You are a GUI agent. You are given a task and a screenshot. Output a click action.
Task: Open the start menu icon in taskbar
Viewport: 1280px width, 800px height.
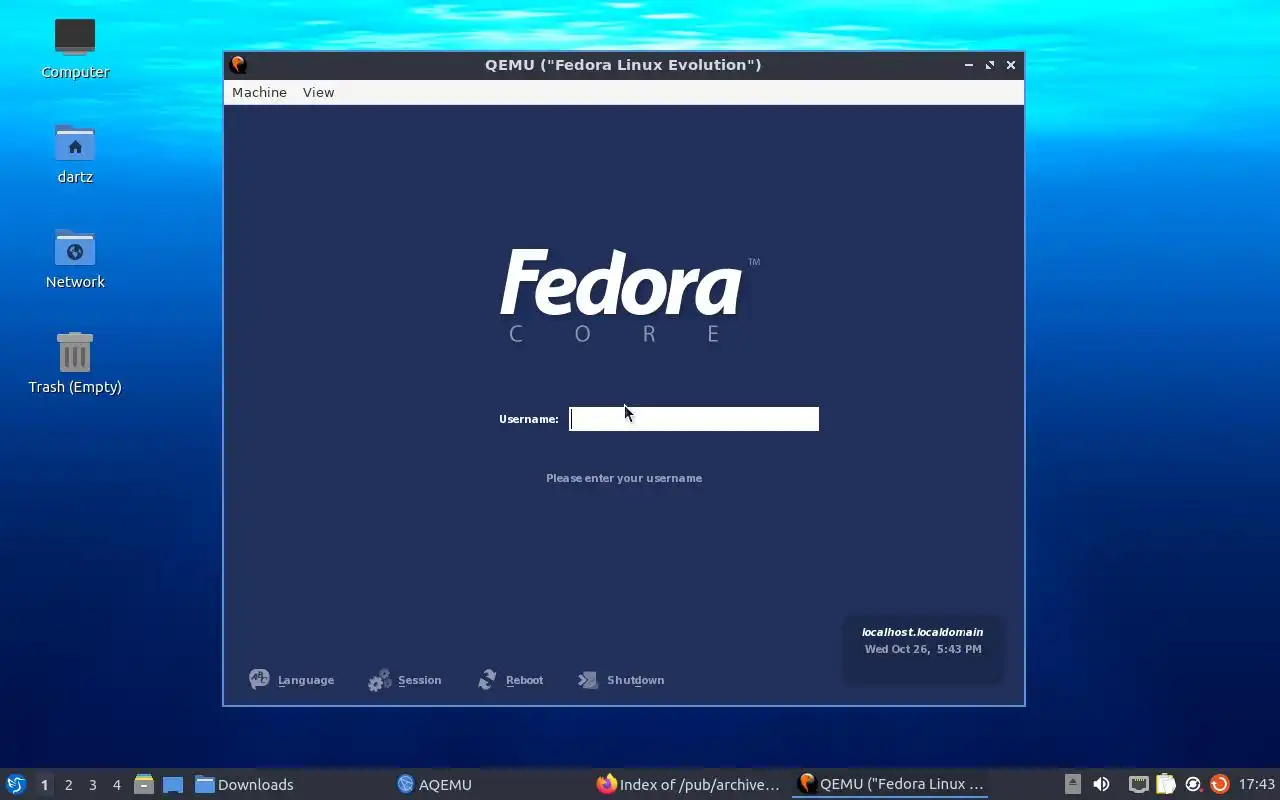pos(15,784)
